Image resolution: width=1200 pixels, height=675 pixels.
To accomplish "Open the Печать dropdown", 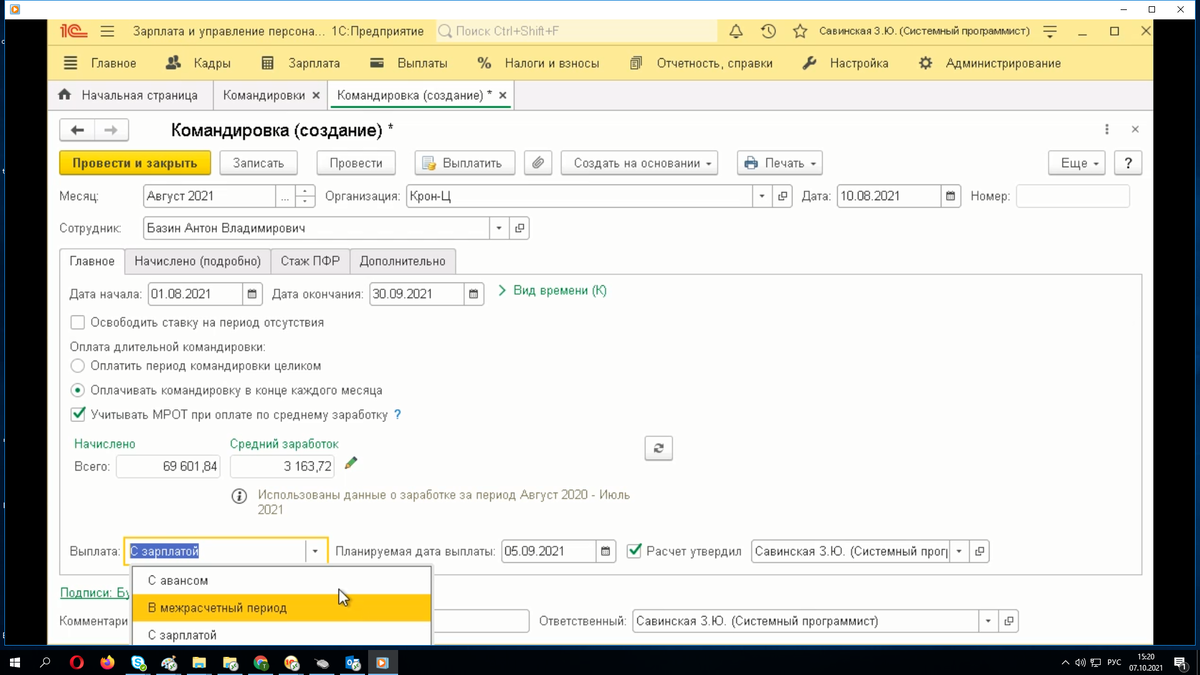I will click(780, 163).
